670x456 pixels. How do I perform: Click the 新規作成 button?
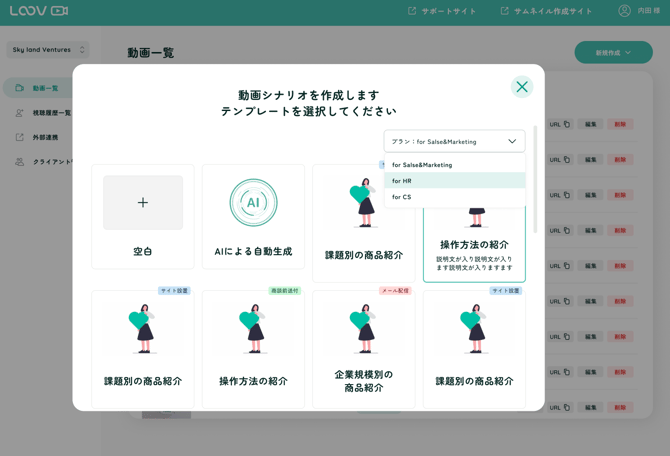pyautogui.click(x=614, y=53)
